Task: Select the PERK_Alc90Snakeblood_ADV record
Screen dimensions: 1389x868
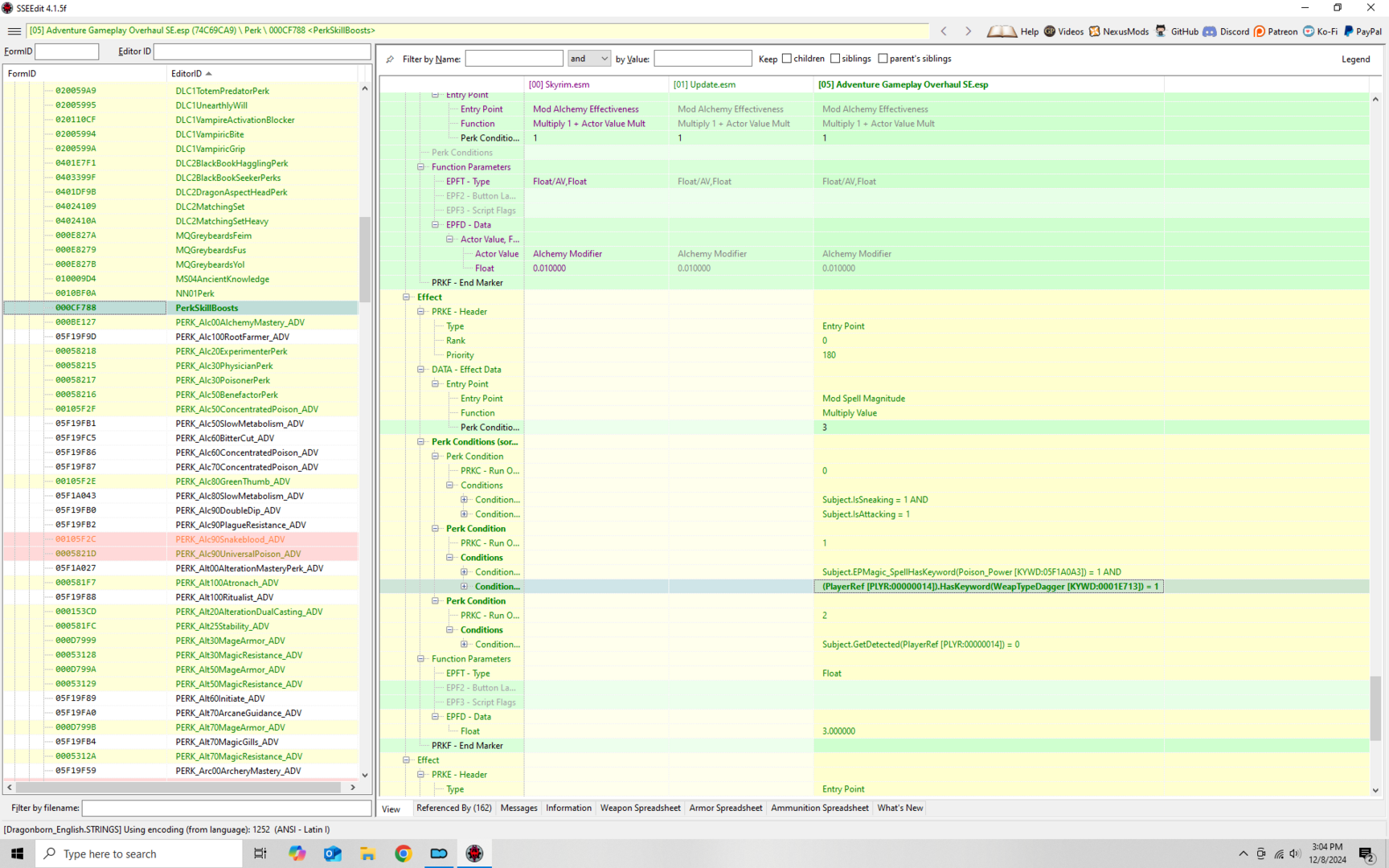Action: pyautogui.click(x=230, y=539)
